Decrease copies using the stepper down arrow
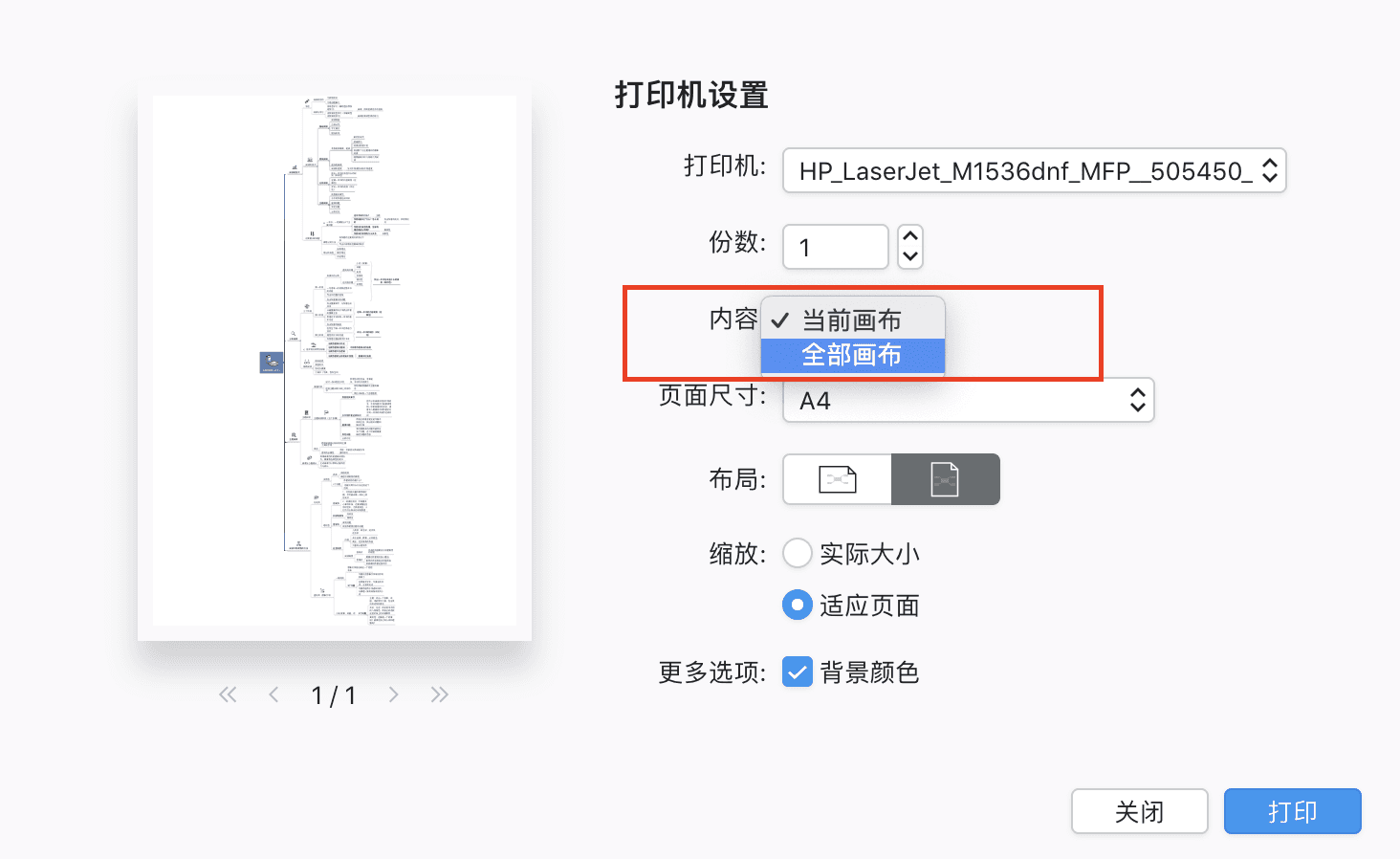Viewport: 1400px width, 859px height. [909, 256]
